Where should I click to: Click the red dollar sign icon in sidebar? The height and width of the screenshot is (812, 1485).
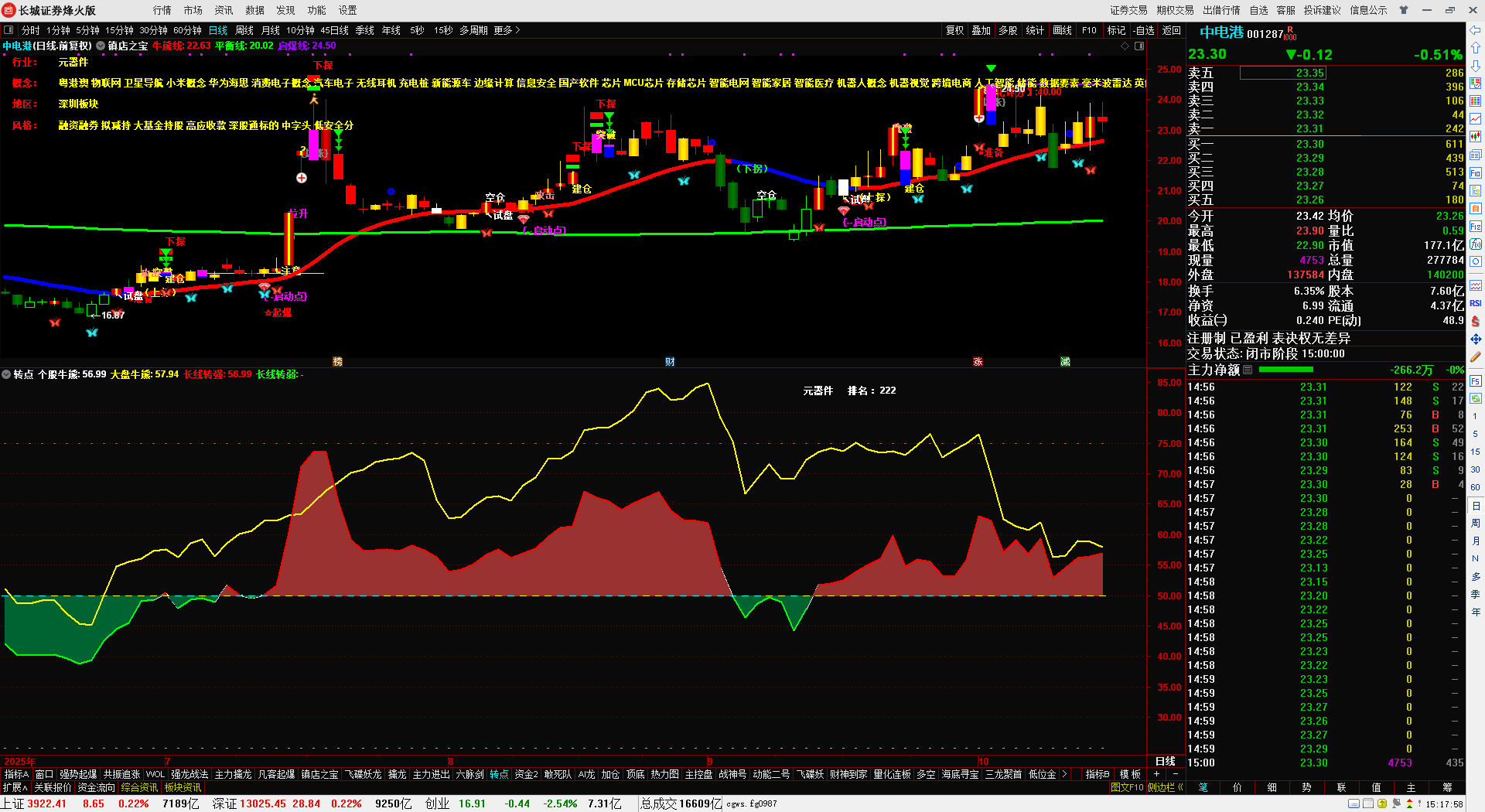point(1476,321)
